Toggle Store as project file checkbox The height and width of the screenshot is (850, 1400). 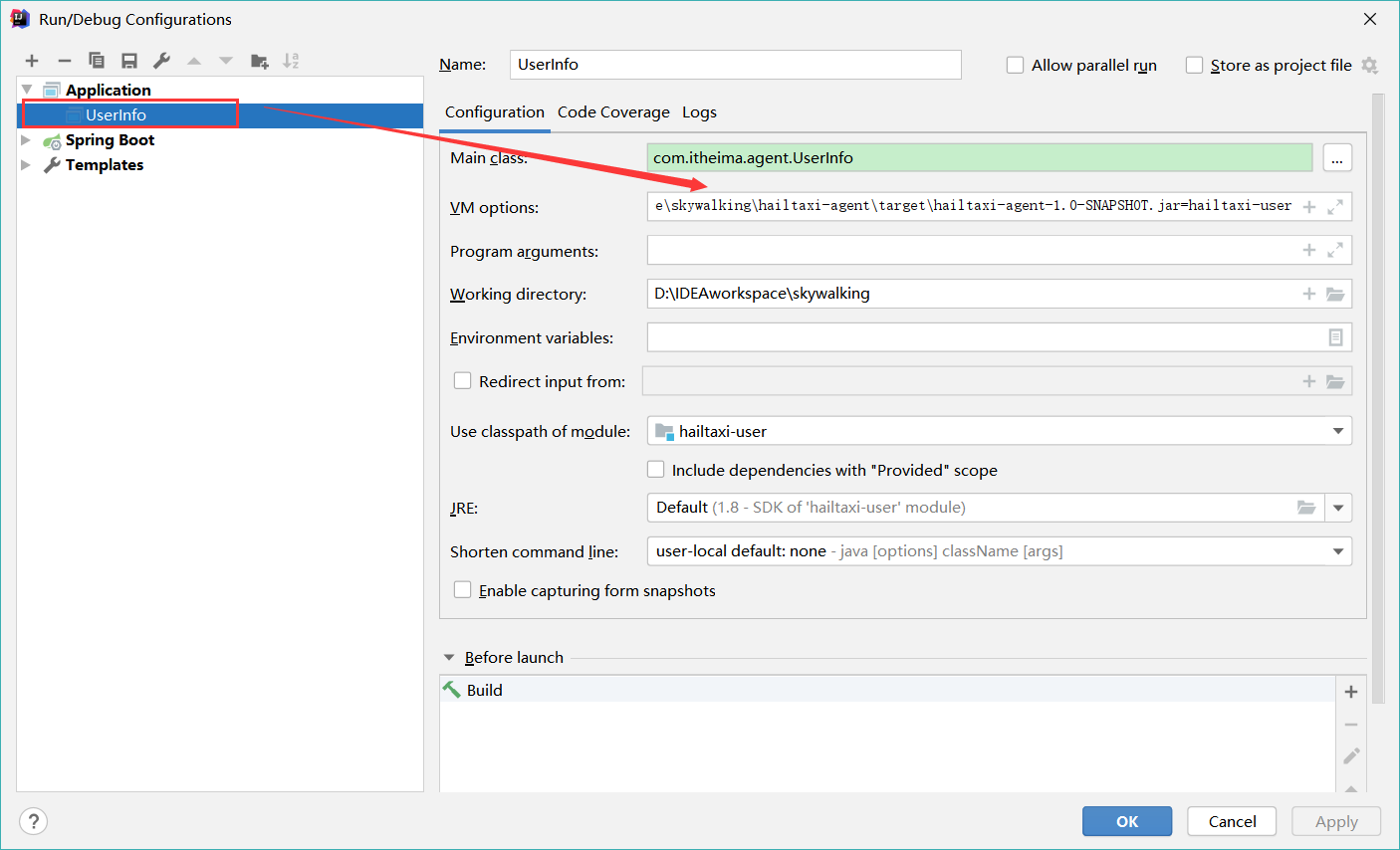pyautogui.click(x=1195, y=65)
